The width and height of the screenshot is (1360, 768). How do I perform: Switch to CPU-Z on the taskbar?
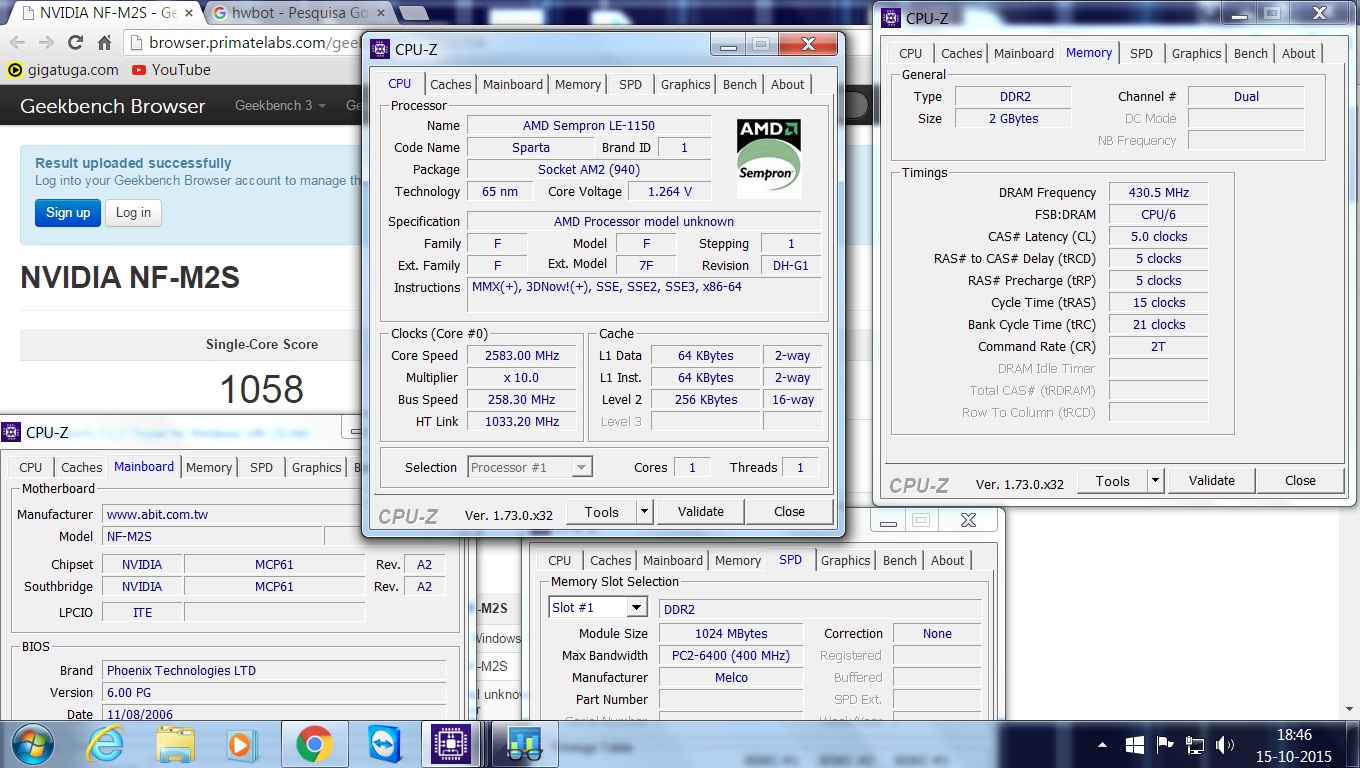[x=451, y=744]
